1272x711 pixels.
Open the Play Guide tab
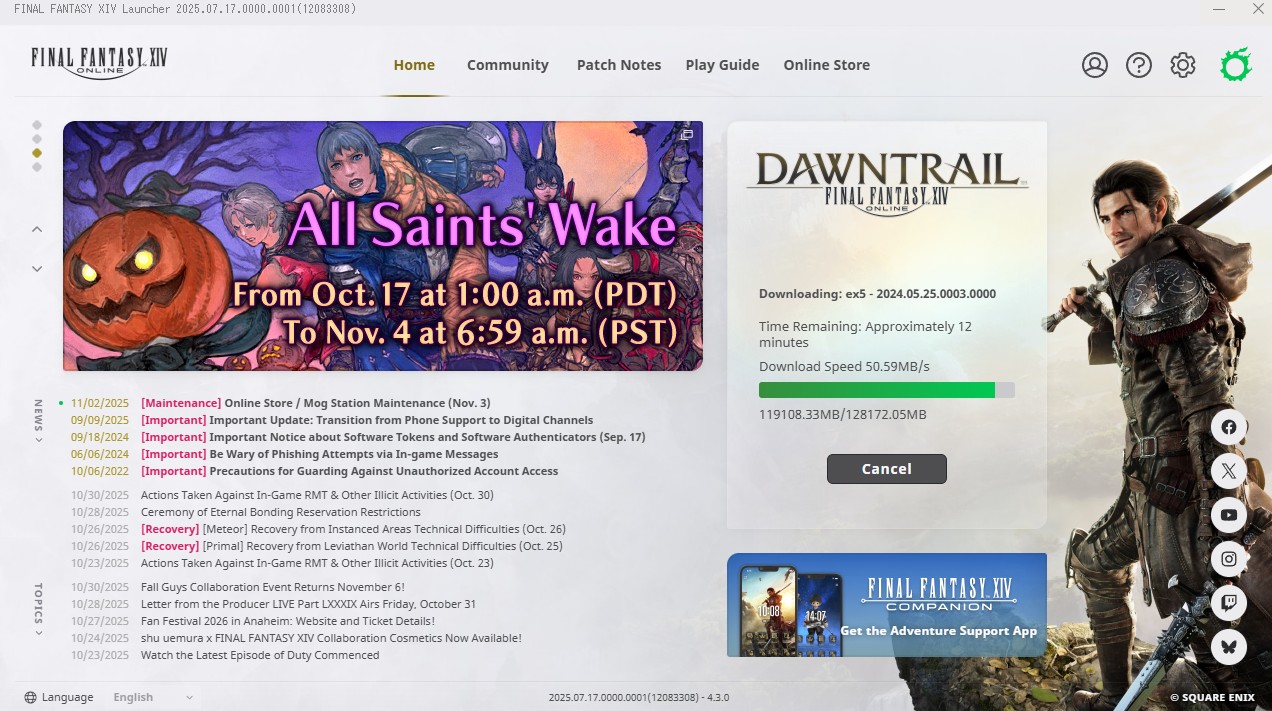click(x=722, y=65)
